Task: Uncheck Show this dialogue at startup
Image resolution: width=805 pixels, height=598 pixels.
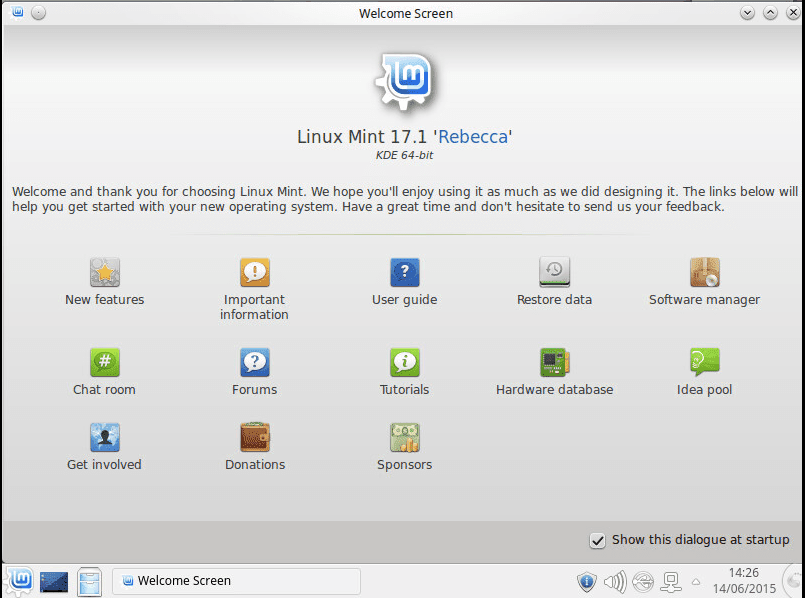Action: 597,539
